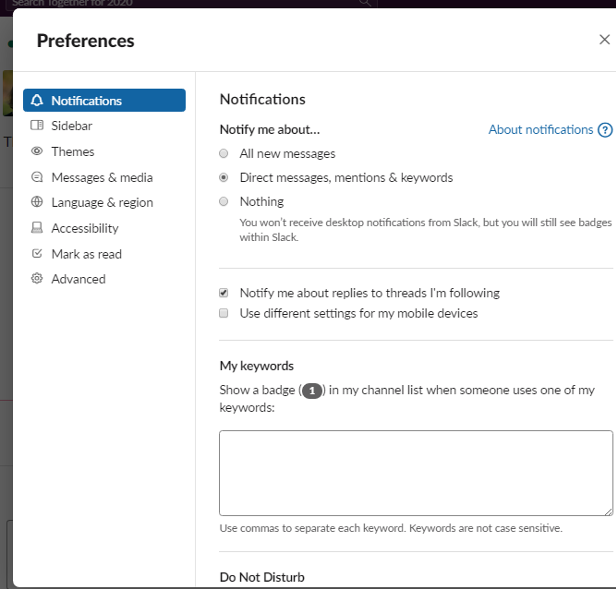Open Mark as read settings
Image resolution: width=616 pixels, height=589 pixels.
pyautogui.click(x=104, y=254)
